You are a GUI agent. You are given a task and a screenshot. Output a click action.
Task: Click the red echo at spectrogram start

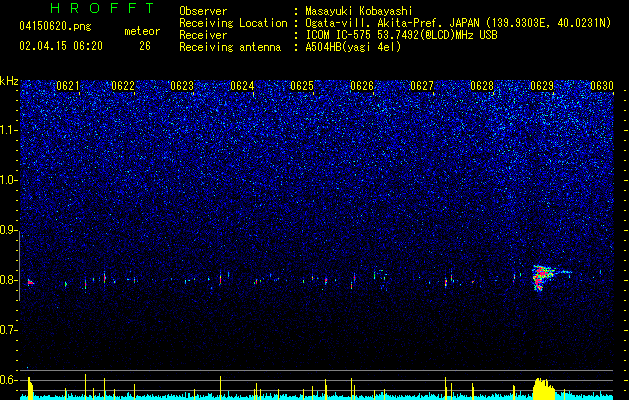(x=30, y=282)
